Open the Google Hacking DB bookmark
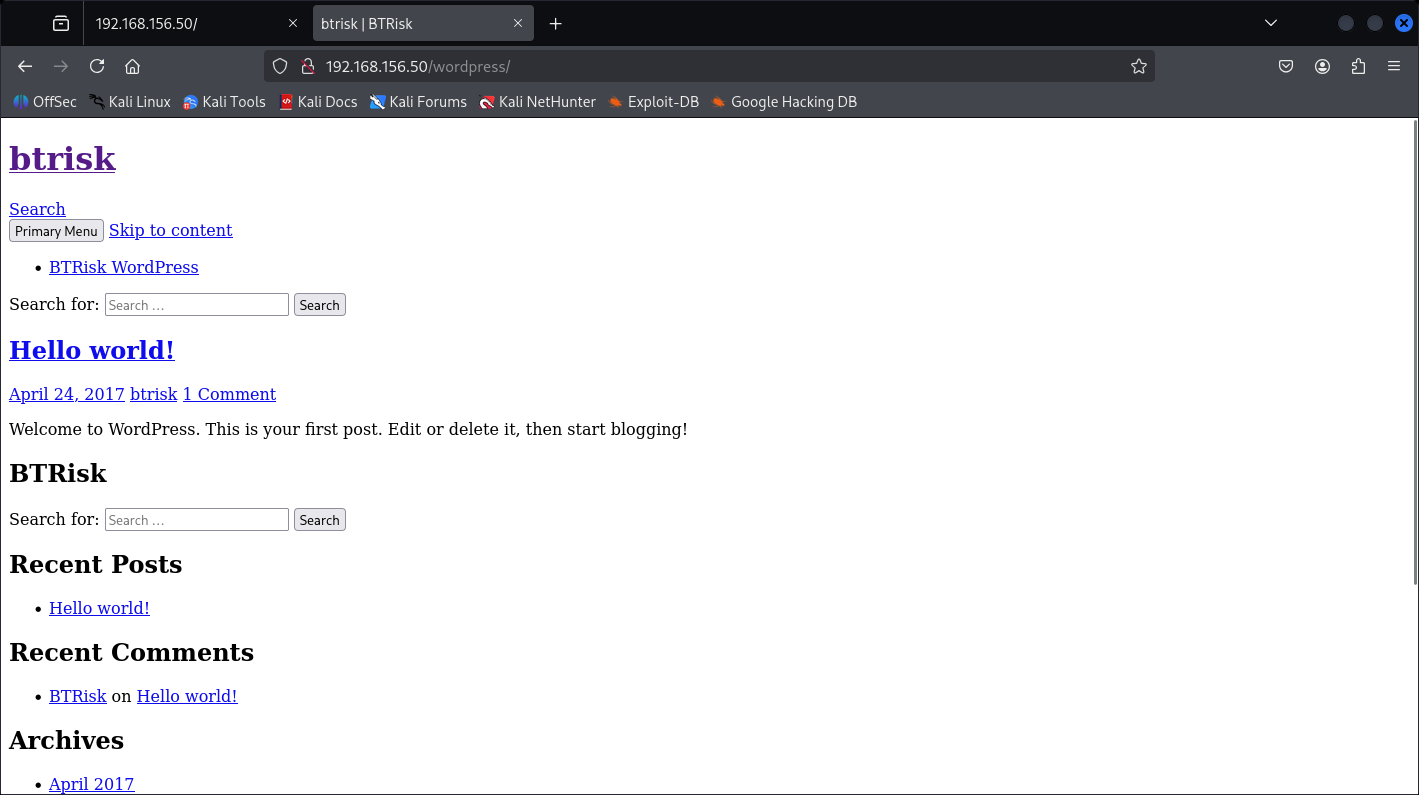This screenshot has width=1419, height=795. click(784, 102)
